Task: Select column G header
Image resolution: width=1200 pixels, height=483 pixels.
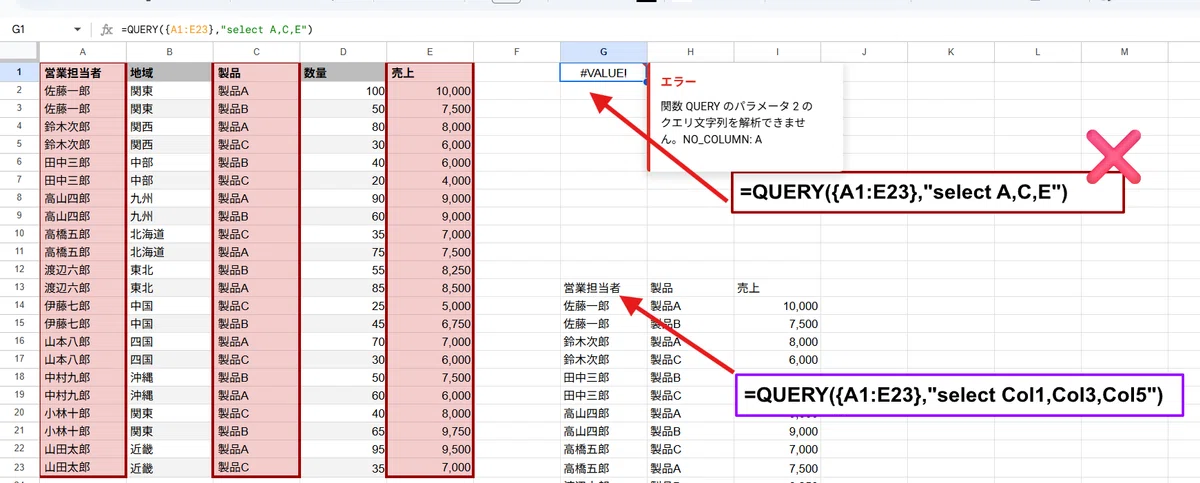Action: 603,52
